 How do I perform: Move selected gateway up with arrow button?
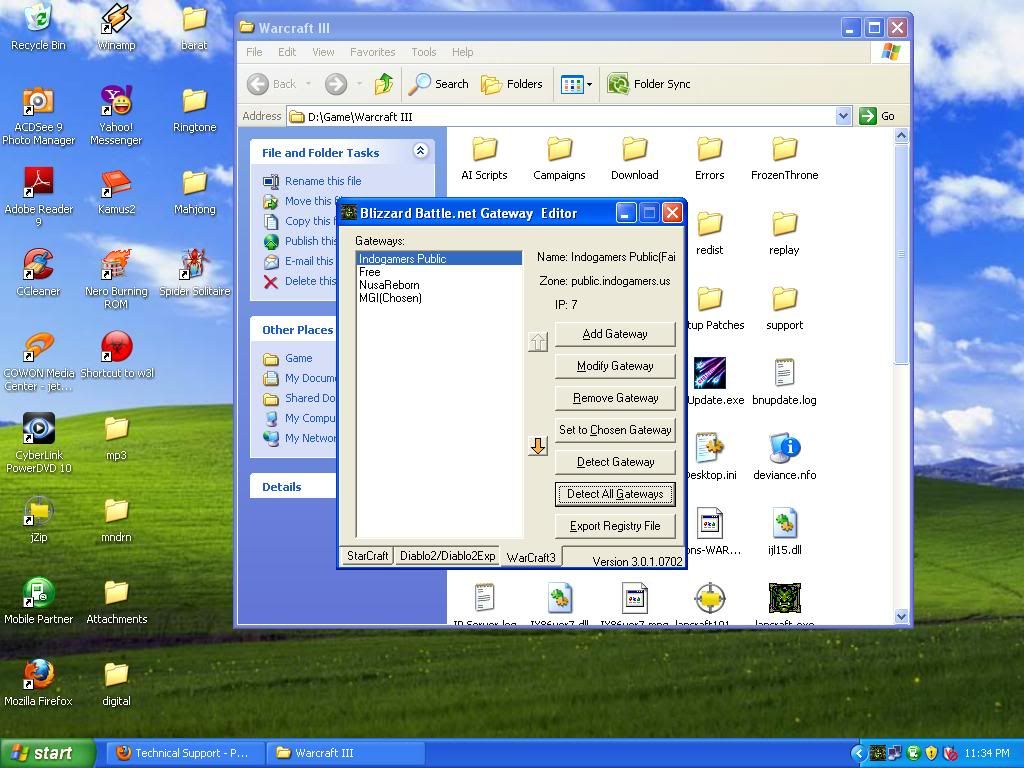[x=538, y=342]
